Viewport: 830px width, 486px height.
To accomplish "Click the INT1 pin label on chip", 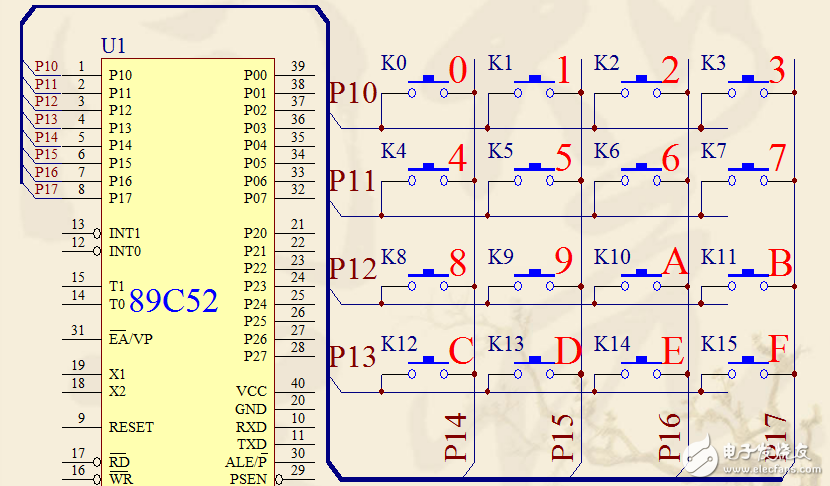I will pos(125,233).
